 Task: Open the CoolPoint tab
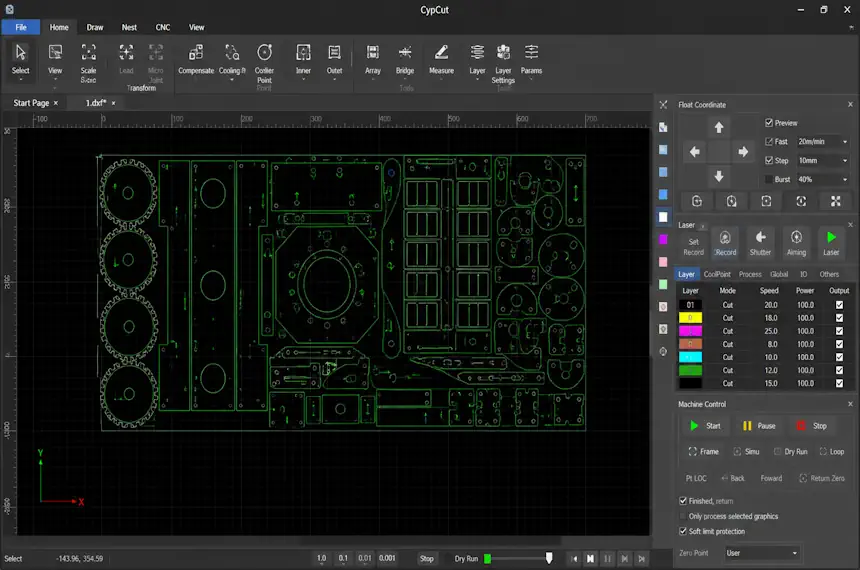pyautogui.click(x=717, y=274)
